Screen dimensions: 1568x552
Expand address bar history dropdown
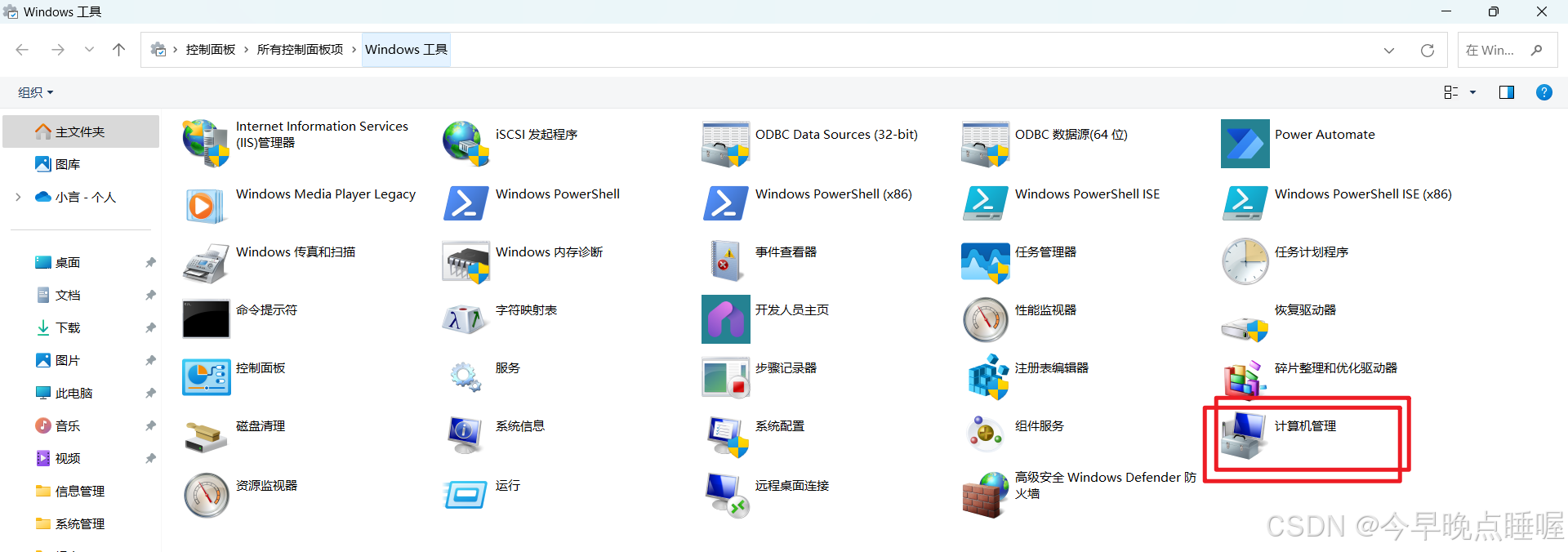pyautogui.click(x=1389, y=50)
